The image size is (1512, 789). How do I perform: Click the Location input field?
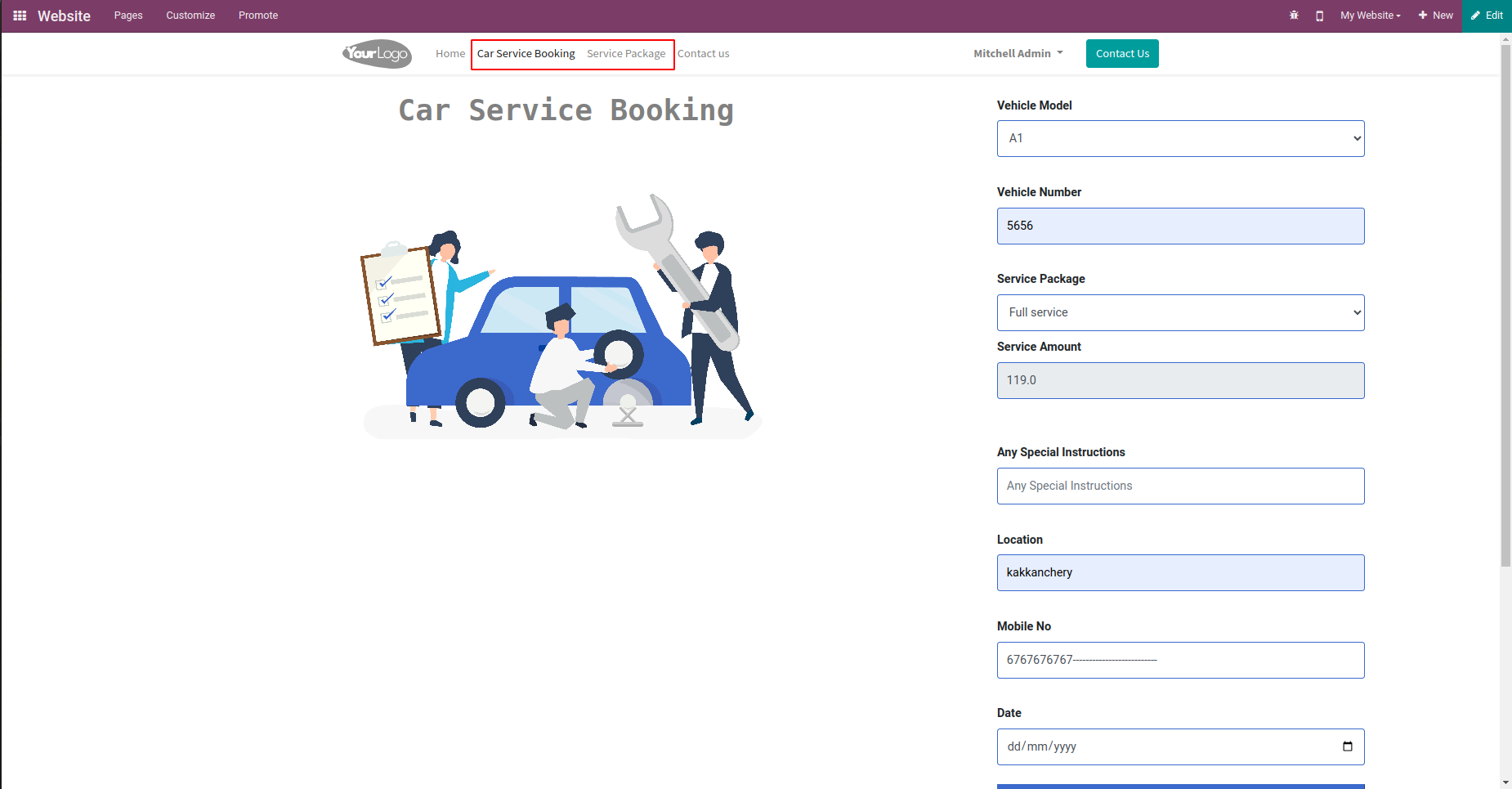point(1180,573)
